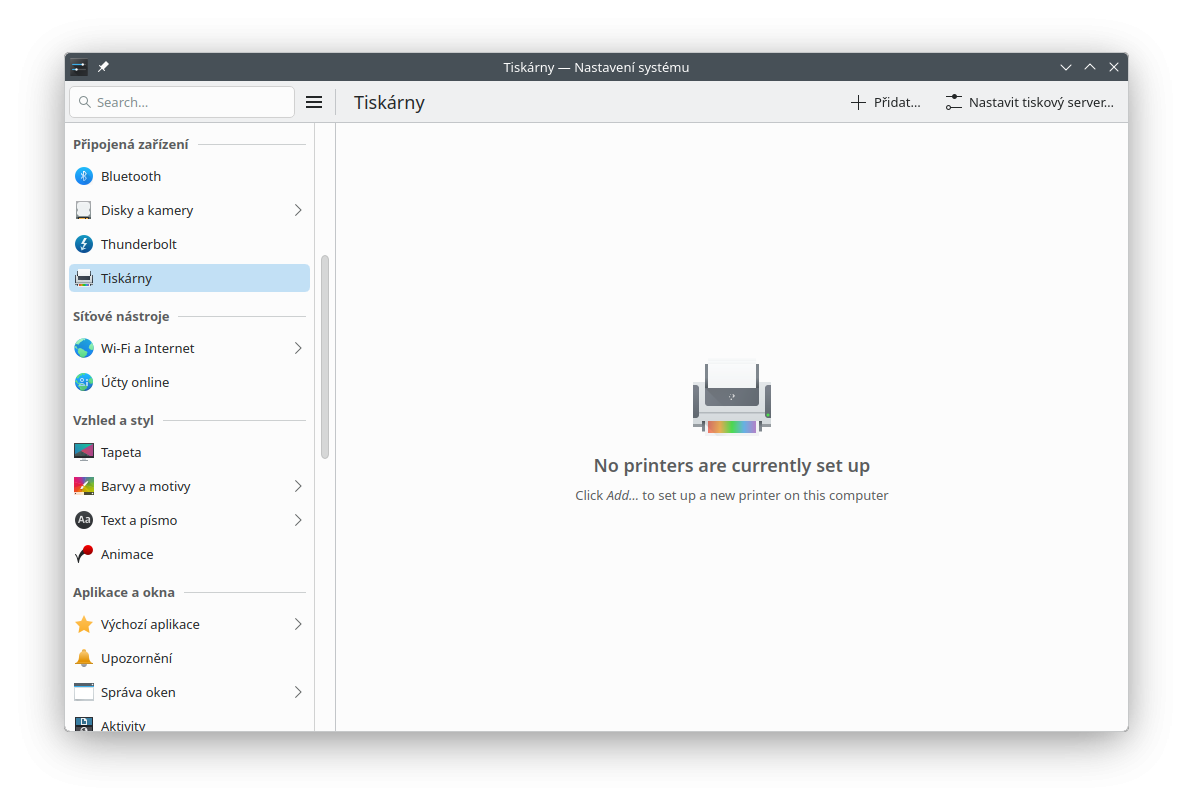1193x808 pixels.
Task: Click the Thunderbolt icon in sidebar
Action: 84,244
